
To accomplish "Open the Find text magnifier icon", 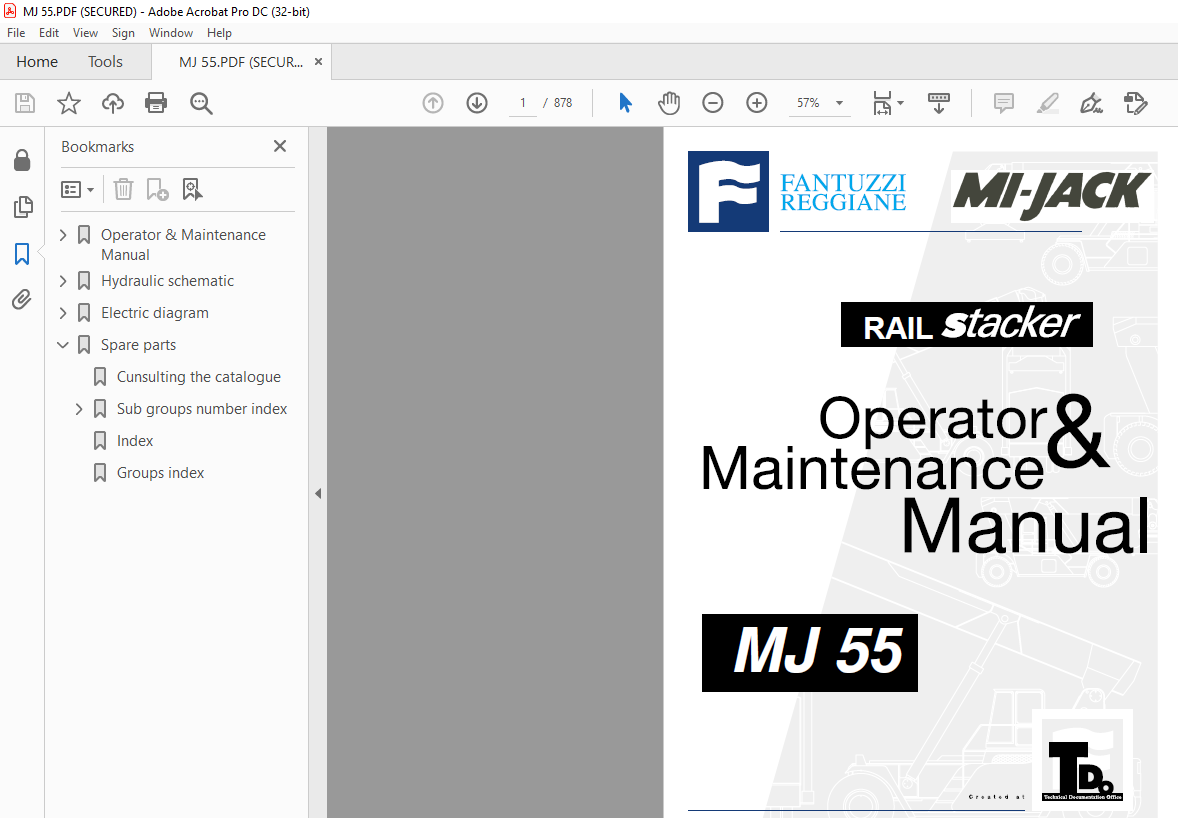I will coord(201,103).
